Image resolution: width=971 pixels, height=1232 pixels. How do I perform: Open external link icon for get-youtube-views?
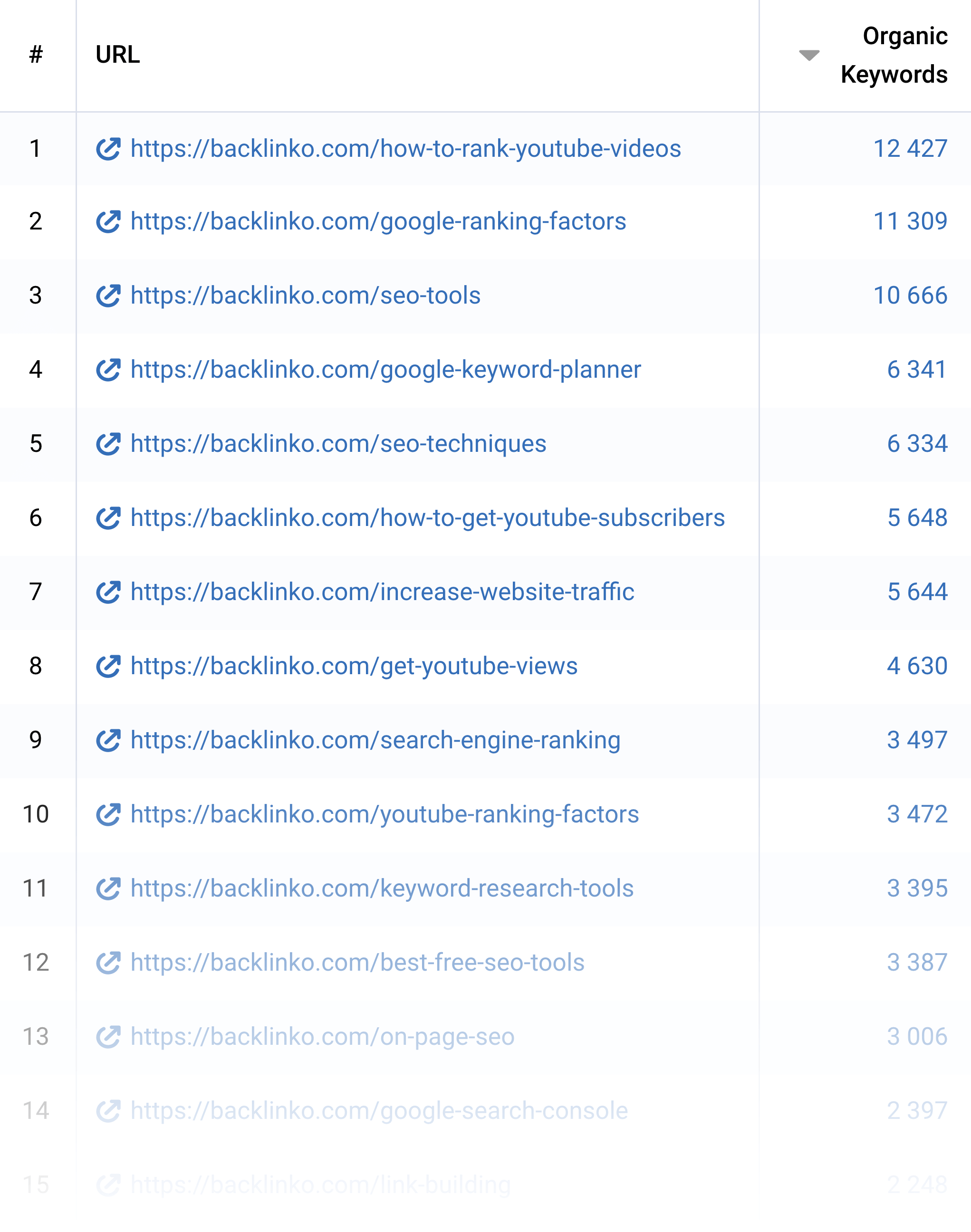coord(108,666)
